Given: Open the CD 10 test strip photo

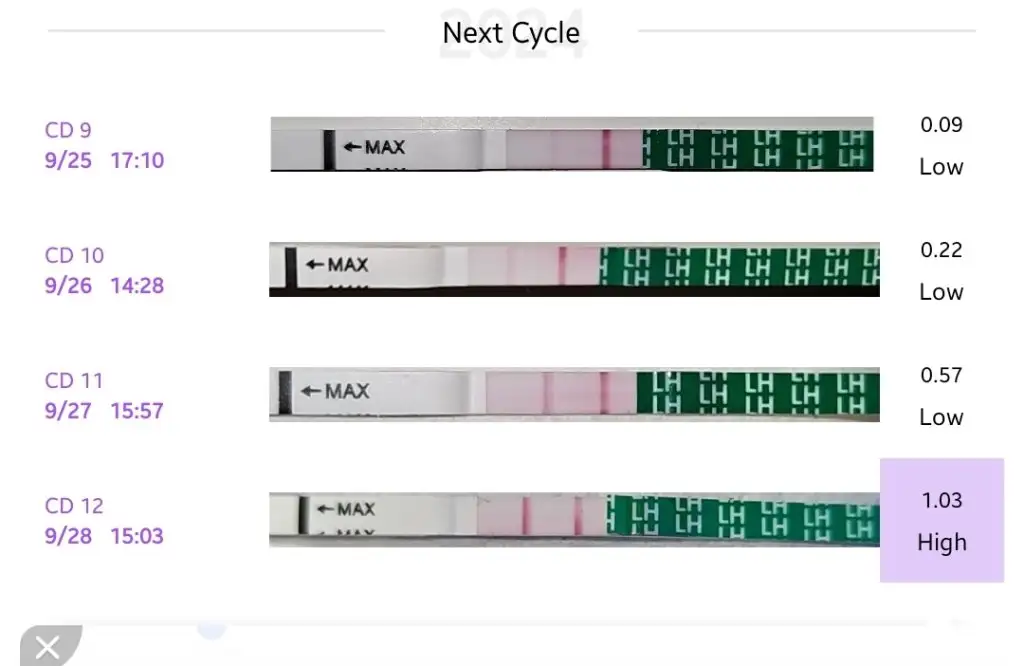Looking at the screenshot, I should tap(574, 269).
